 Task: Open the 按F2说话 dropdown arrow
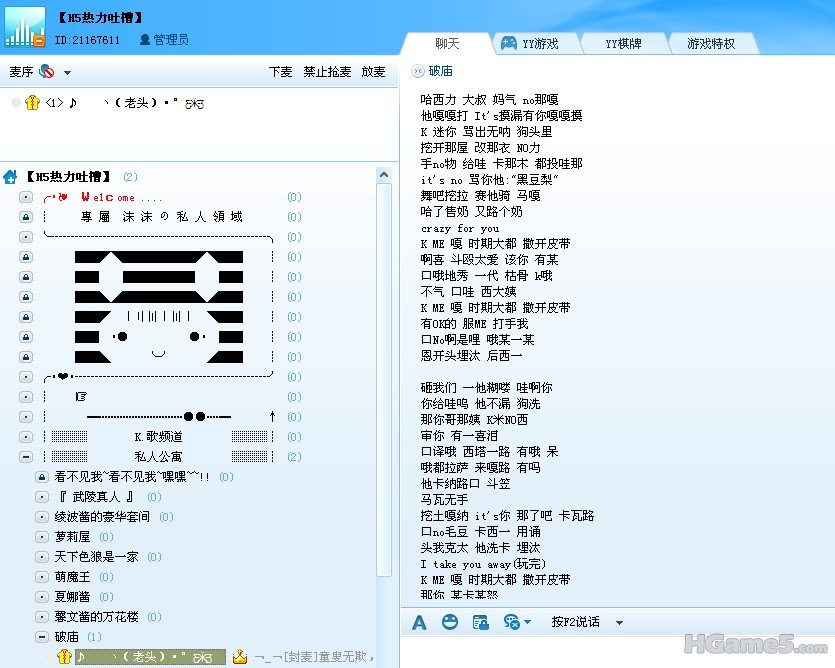click(x=619, y=623)
